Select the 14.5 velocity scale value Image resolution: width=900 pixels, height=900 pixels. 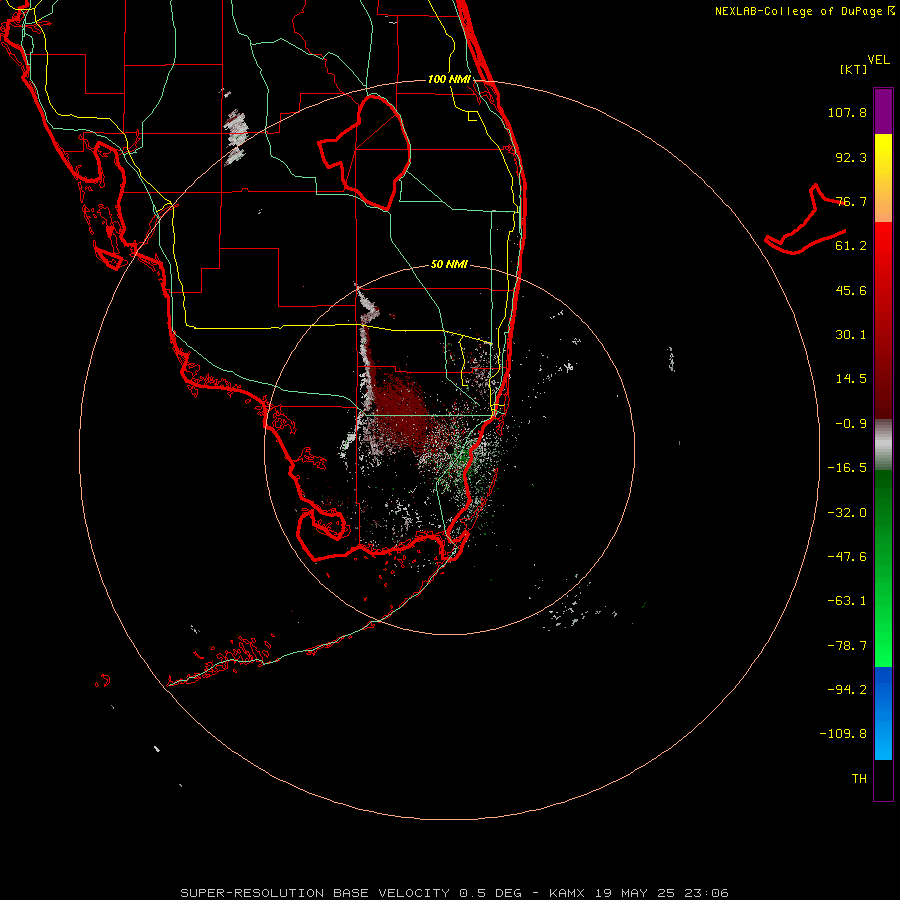coord(851,379)
